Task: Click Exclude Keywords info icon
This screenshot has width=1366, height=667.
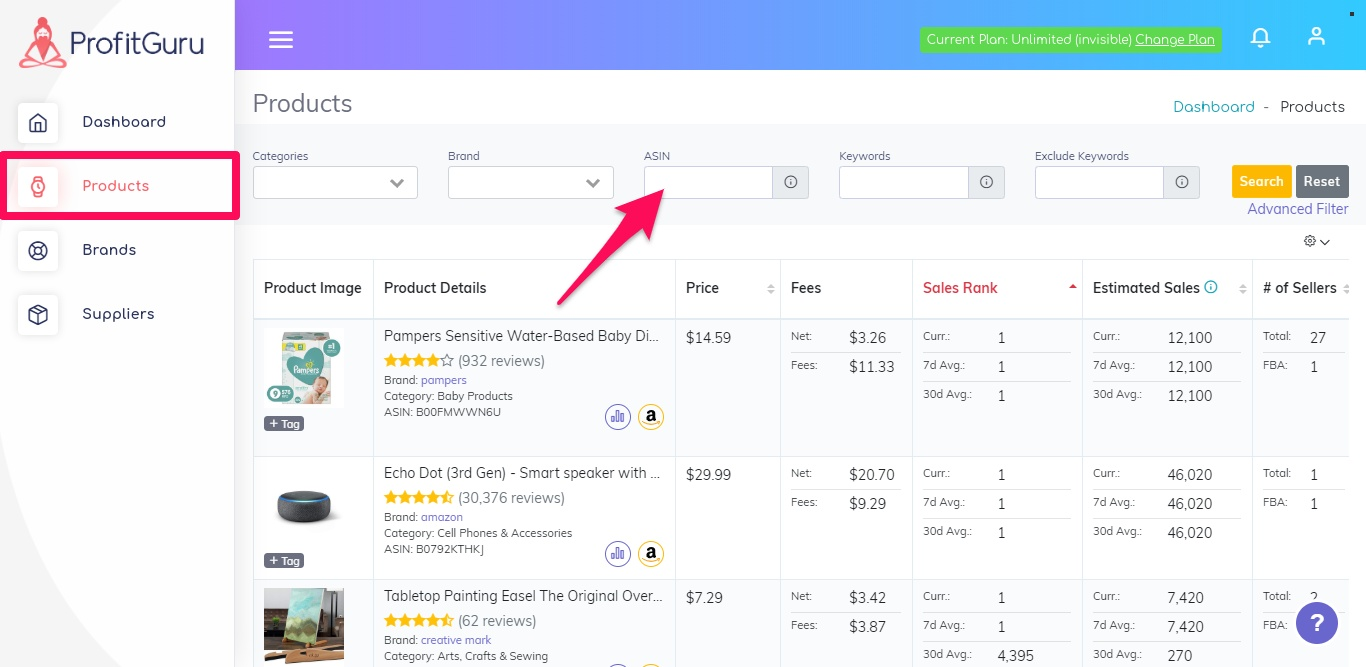Action: click(x=1182, y=182)
